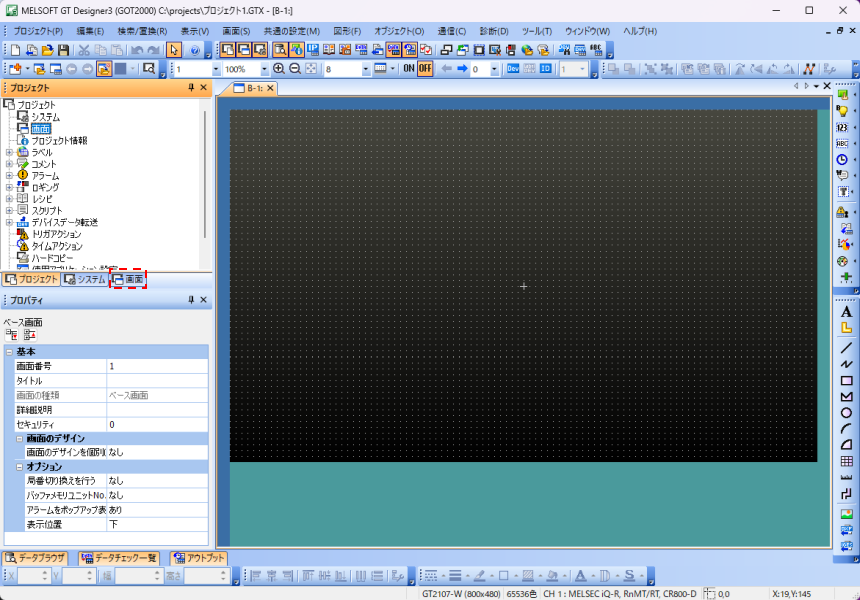
Task: Click the Lamp object icon
Action: click(x=842, y=111)
